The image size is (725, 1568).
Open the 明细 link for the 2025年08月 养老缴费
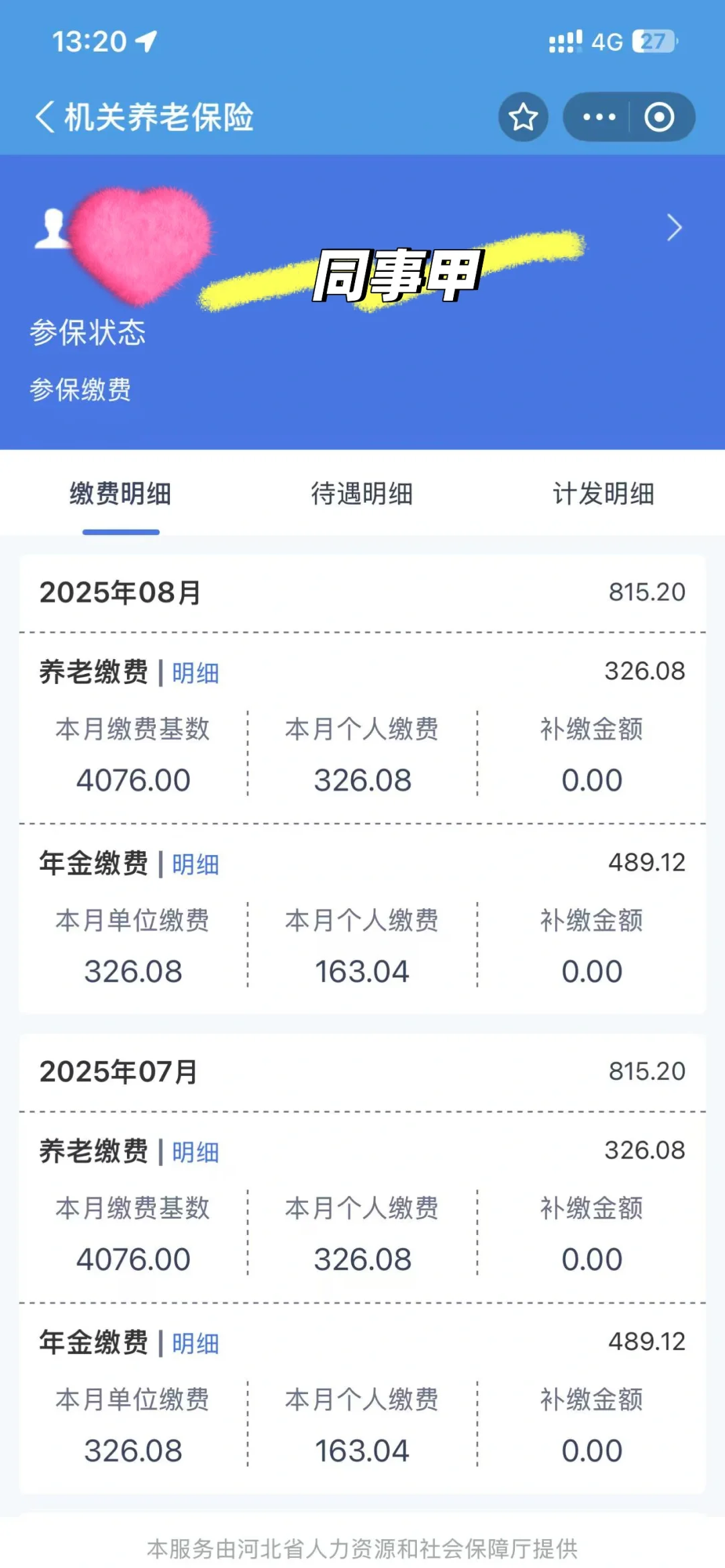tap(195, 673)
